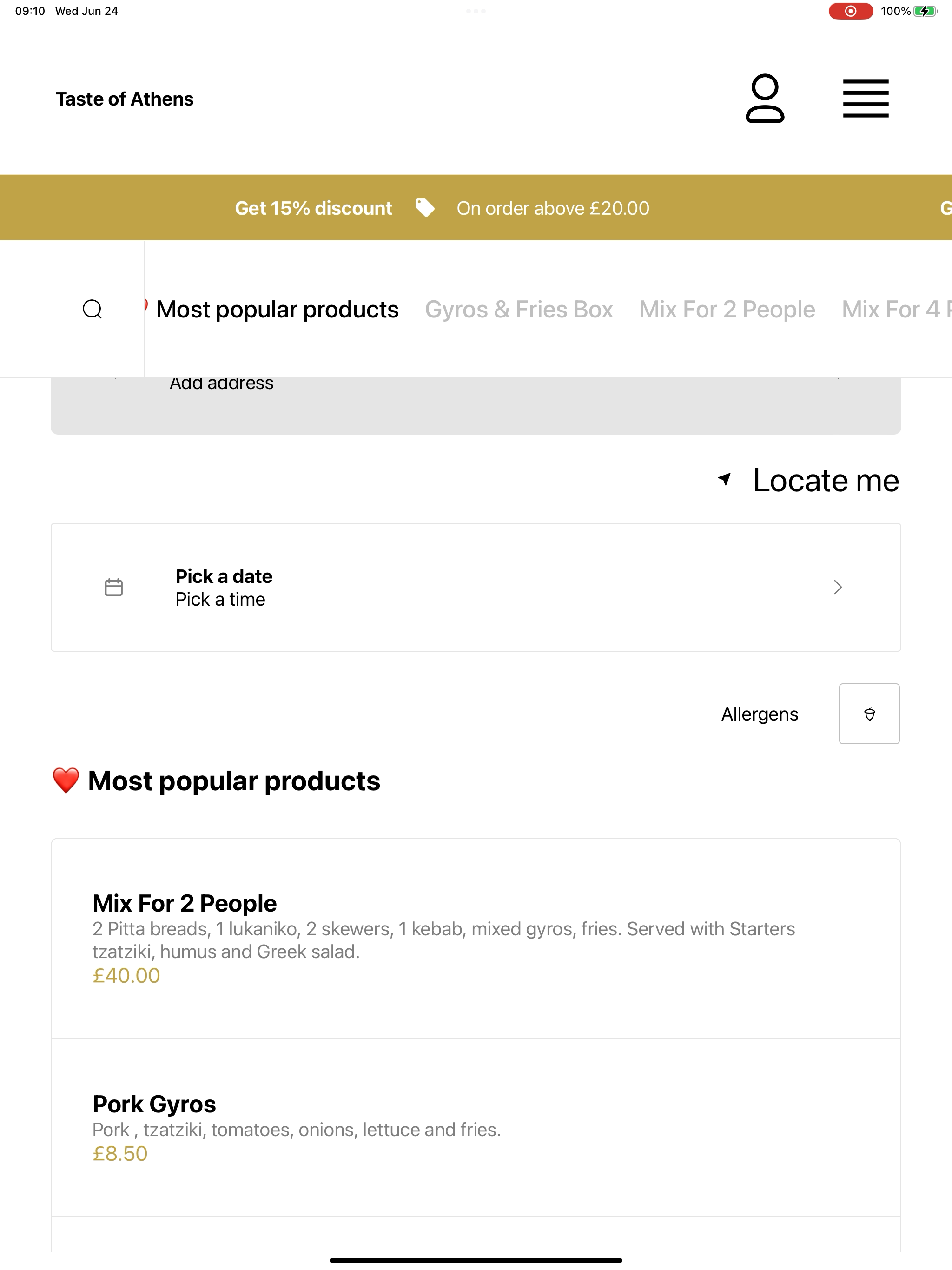
Task: Open the Allergens acorn icon button
Action: (x=869, y=714)
